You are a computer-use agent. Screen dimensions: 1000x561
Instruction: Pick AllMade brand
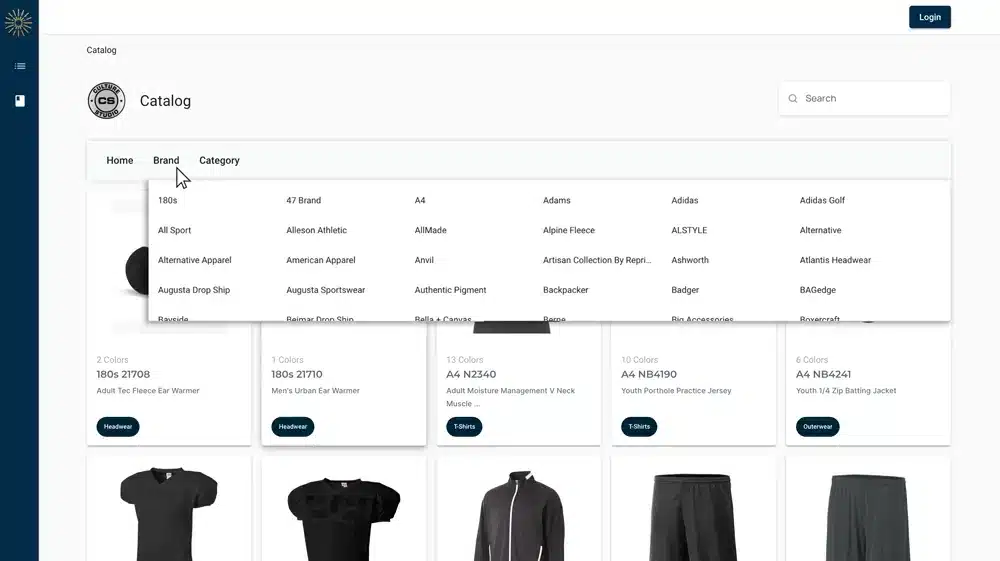[x=430, y=230]
